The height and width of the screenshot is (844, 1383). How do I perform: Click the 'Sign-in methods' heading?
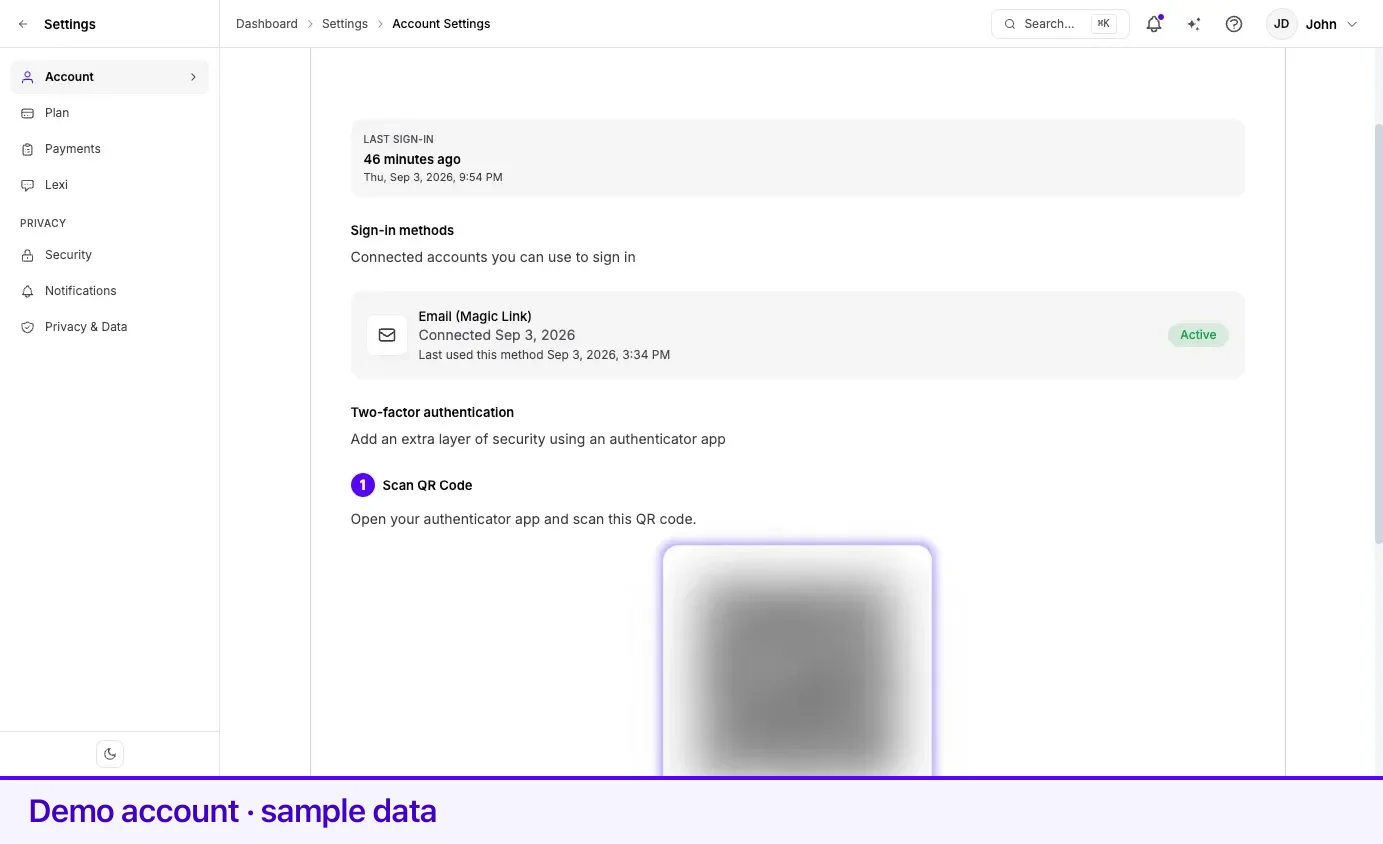pyautogui.click(x=402, y=230)
